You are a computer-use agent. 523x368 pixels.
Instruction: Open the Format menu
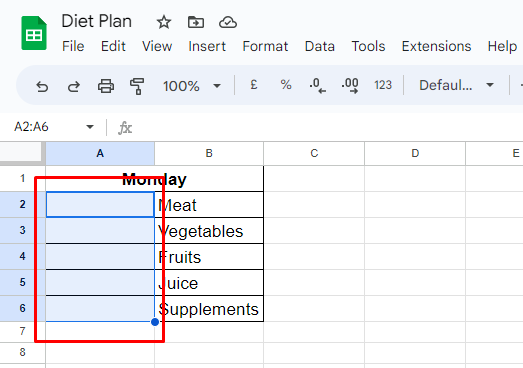pos(265,46)
